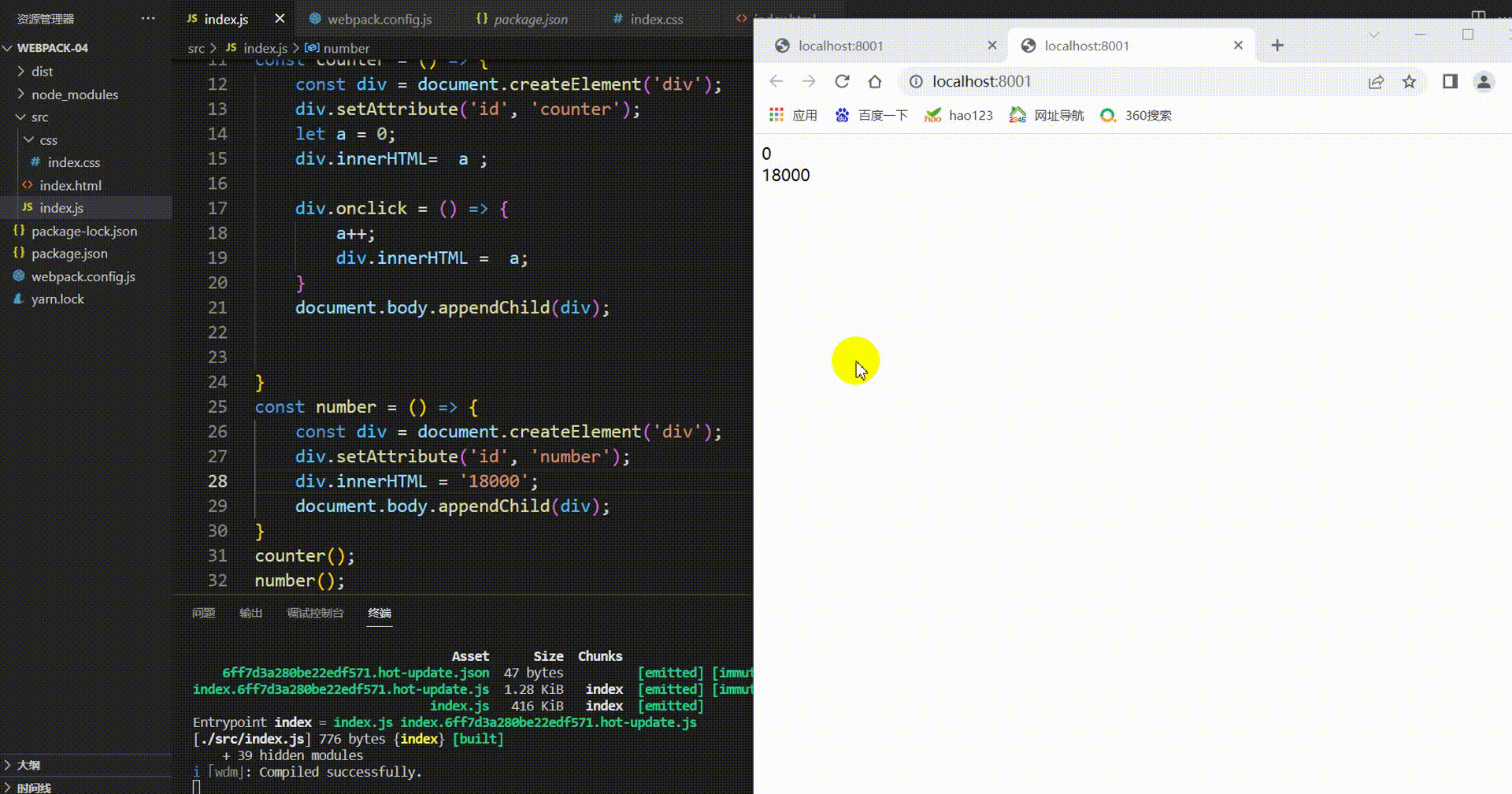Open the explorer panel more actions menu
This screenshot has width=1512, height=794.
click(148, 18)
